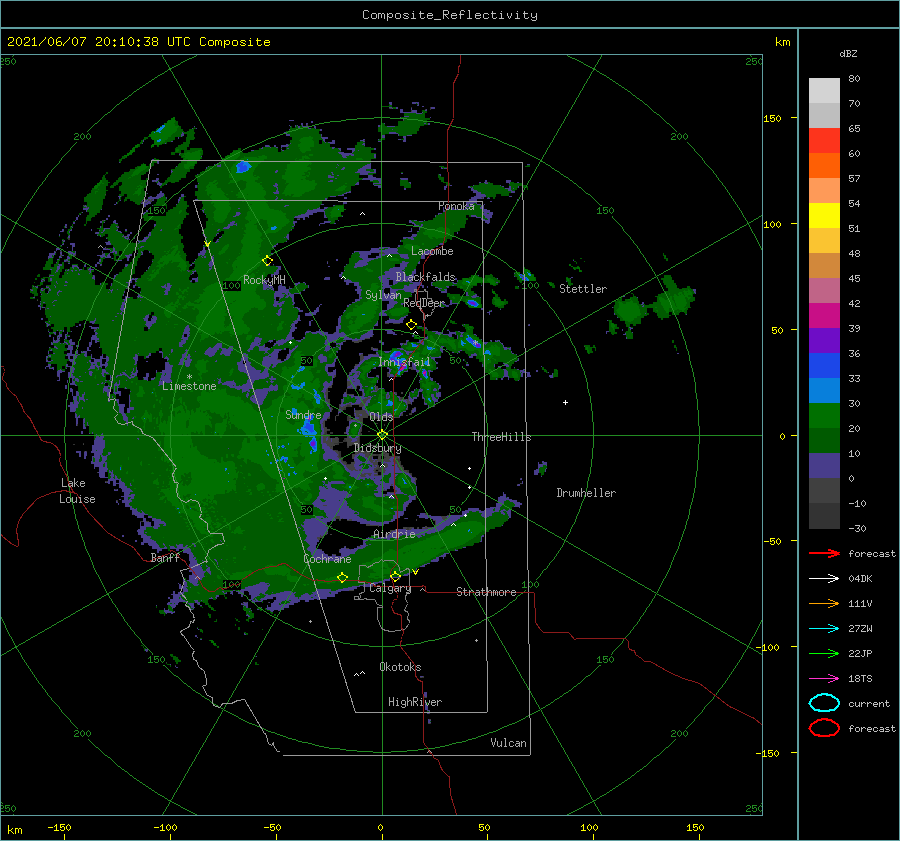Click the Lake Louise label

(x=77, y=491)
